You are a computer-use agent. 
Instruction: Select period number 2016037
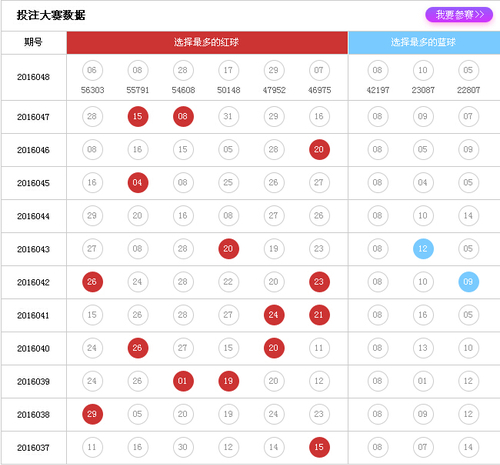tap(33, 448)
